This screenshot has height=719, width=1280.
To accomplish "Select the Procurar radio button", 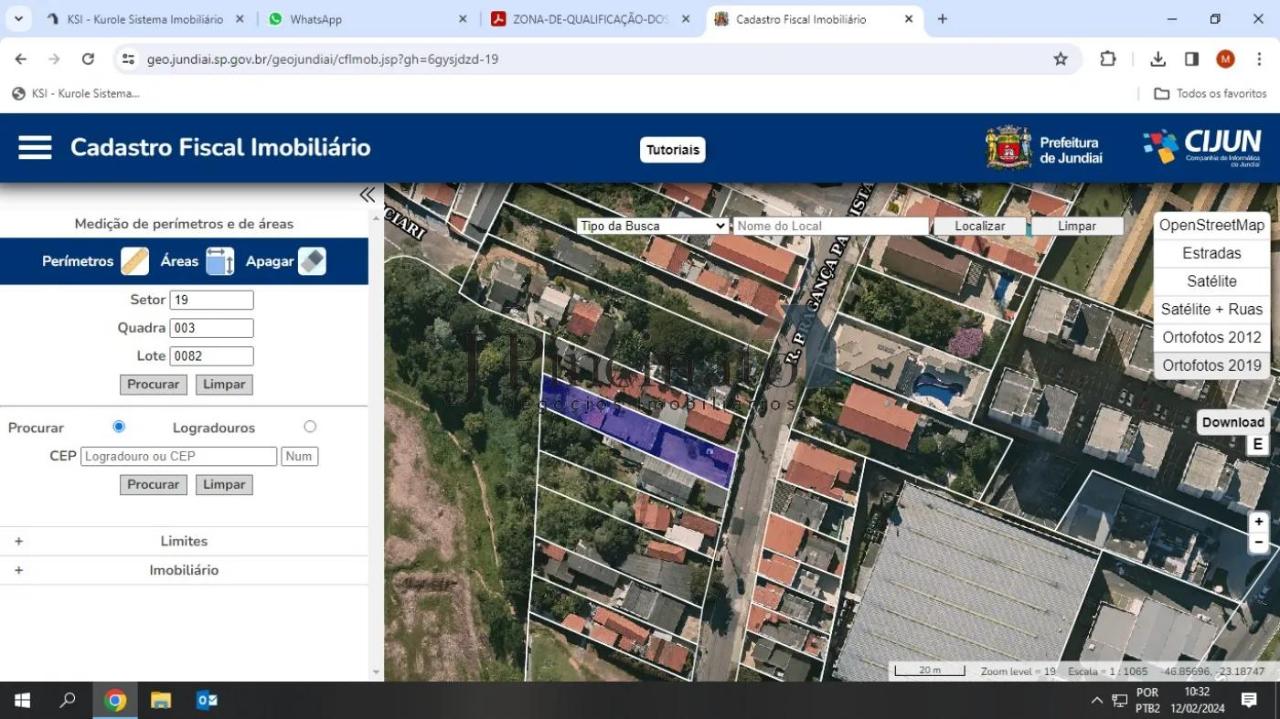I will click(119, 427).
